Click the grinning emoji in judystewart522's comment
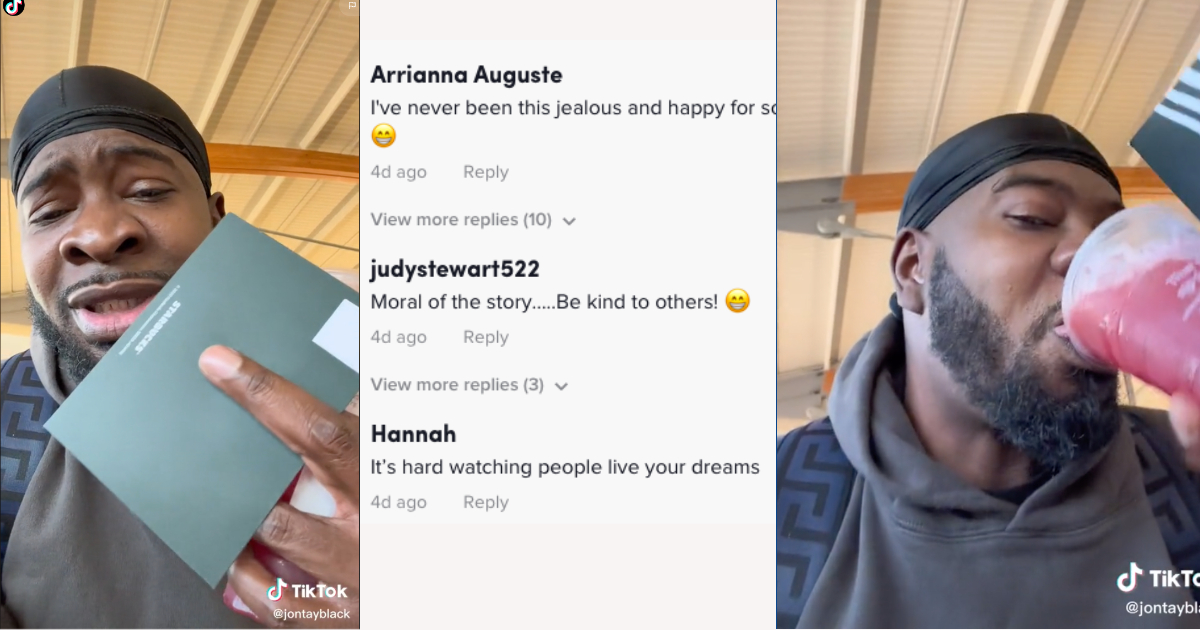Image resolution: width=1200 pixels, height=630 pixels. point(737,301)
